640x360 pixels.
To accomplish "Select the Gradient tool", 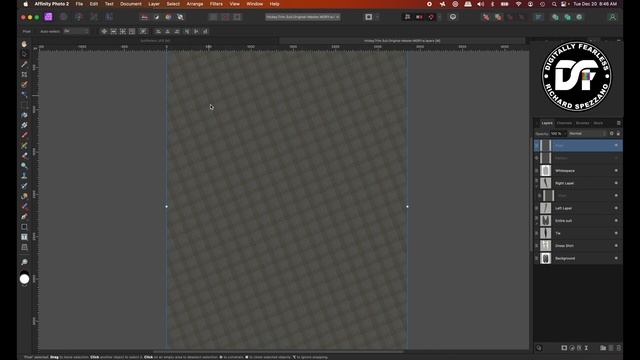I will pos(24,125).
